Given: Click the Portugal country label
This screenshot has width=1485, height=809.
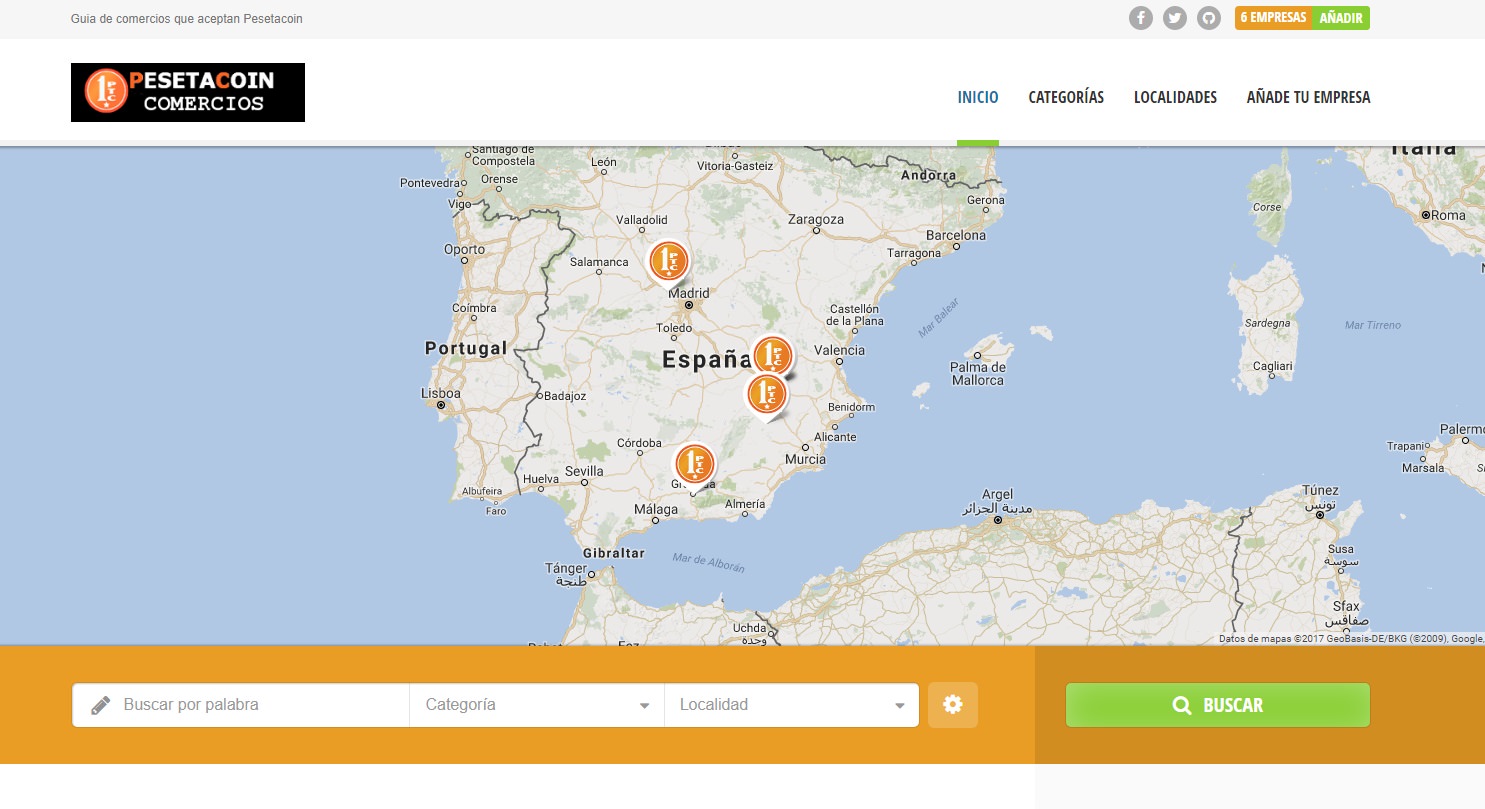Looking at the screenshot, I should point(466,348).
